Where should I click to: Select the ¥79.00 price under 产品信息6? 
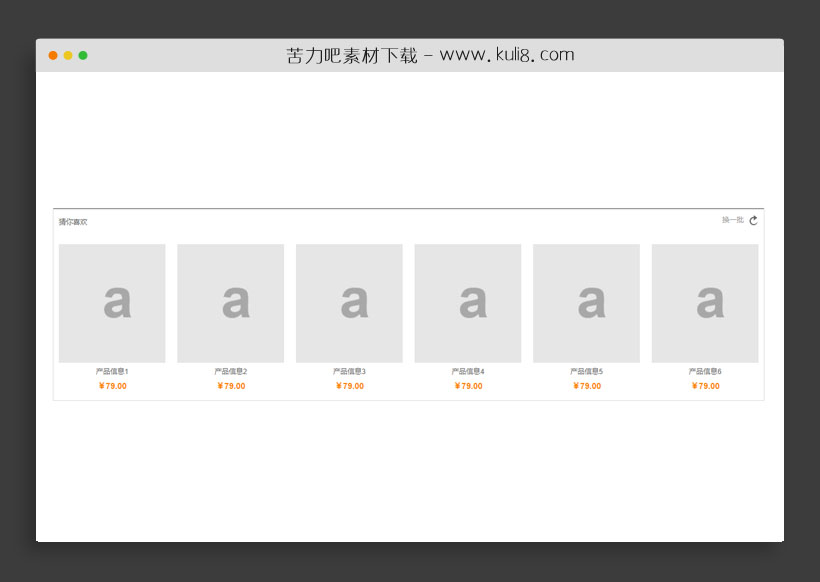tap(705, 386)
